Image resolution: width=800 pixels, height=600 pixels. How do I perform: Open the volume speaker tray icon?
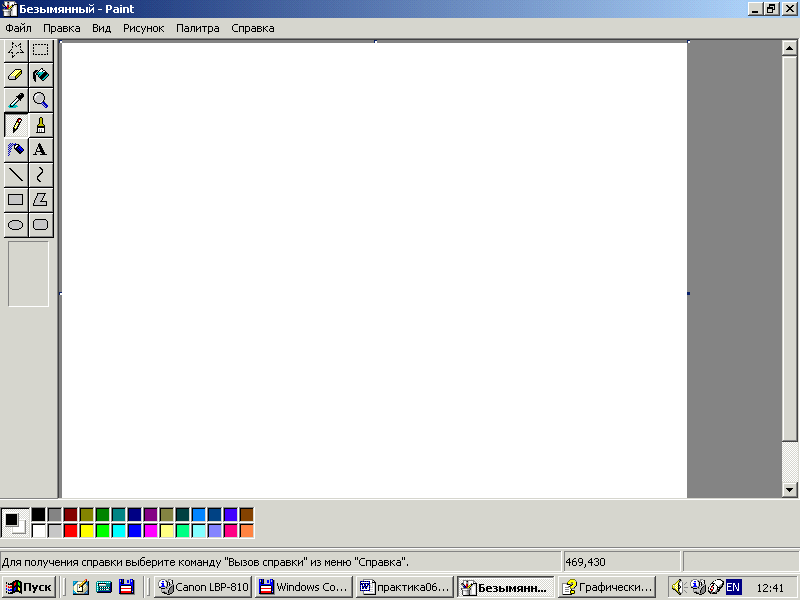678,587
